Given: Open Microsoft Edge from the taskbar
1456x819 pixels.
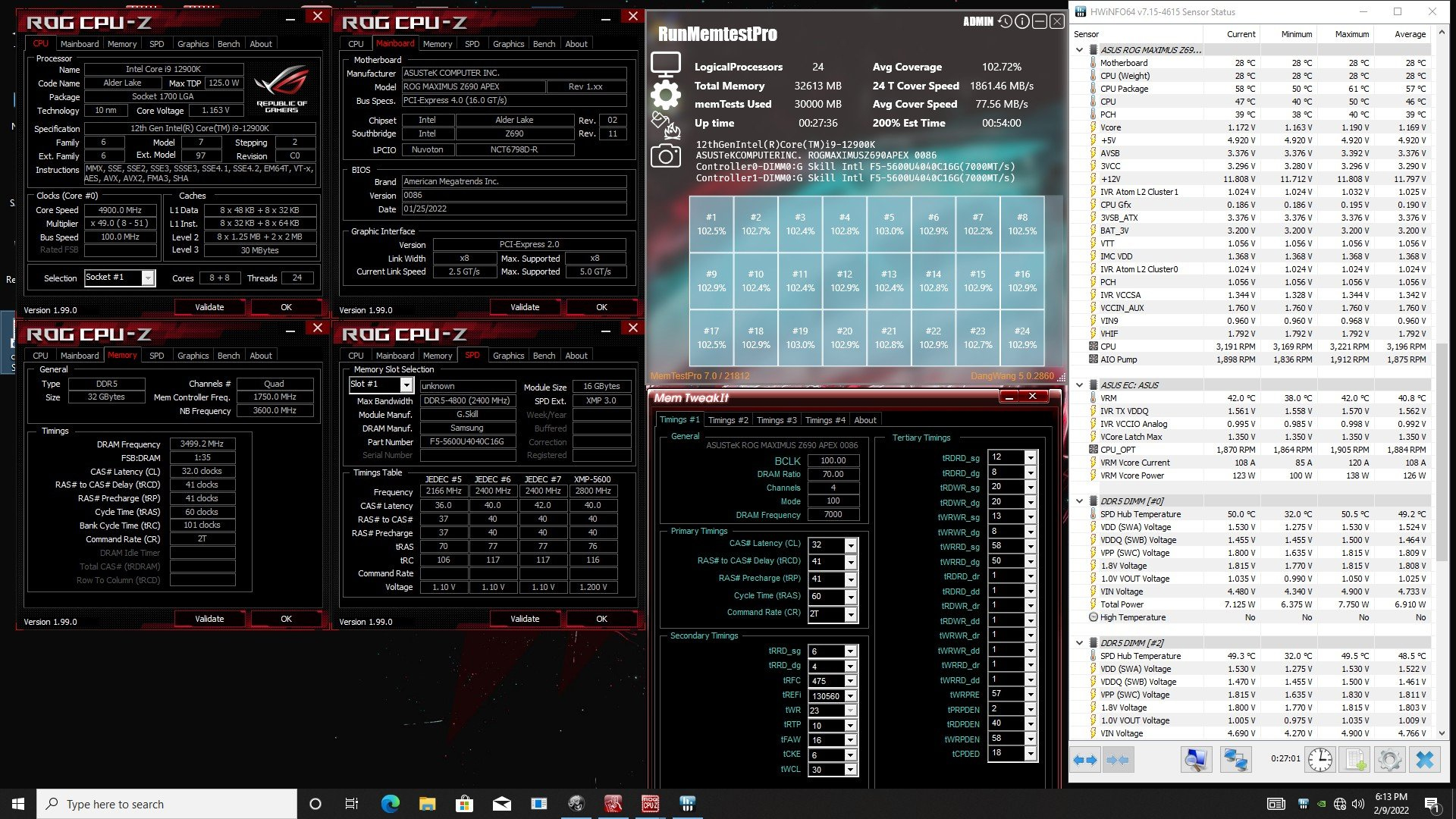Looking at the screenshot, I should tap(390, 804).
